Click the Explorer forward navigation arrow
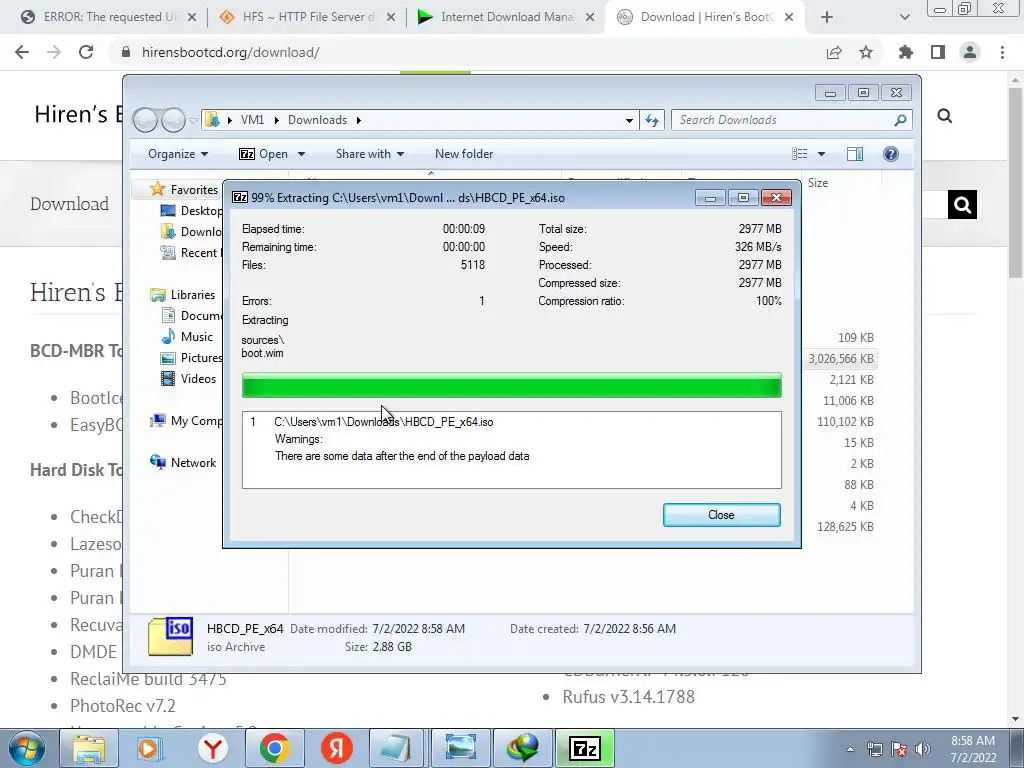 point(173,120)
